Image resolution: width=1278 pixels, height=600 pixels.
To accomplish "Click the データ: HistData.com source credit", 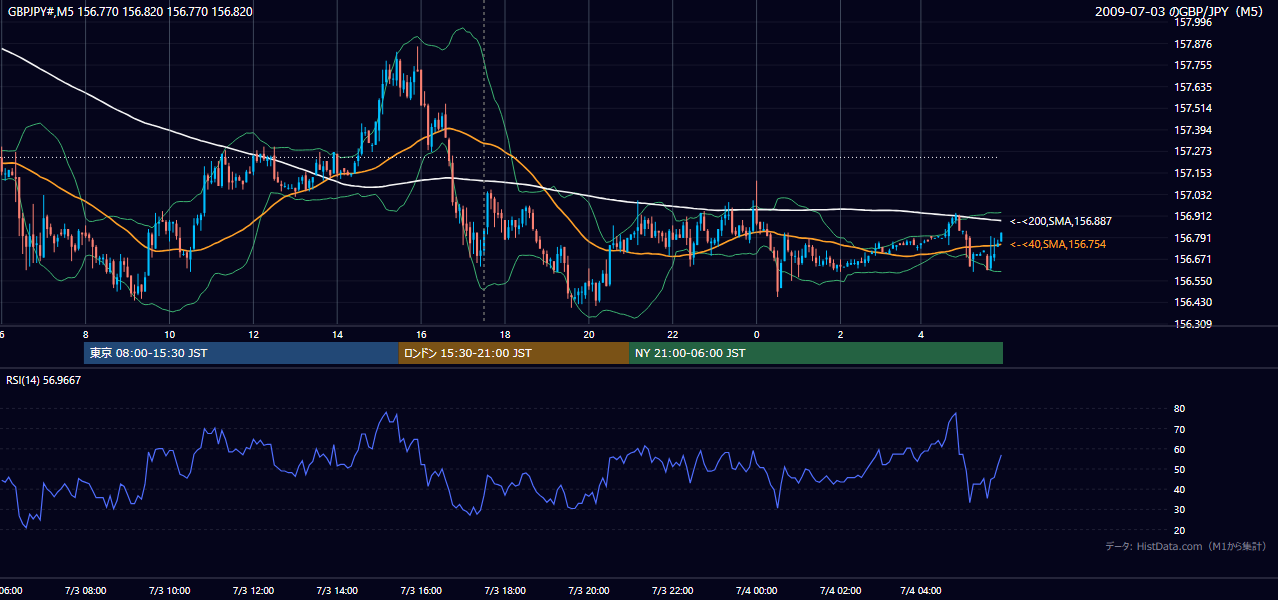I will (1186, 546).
